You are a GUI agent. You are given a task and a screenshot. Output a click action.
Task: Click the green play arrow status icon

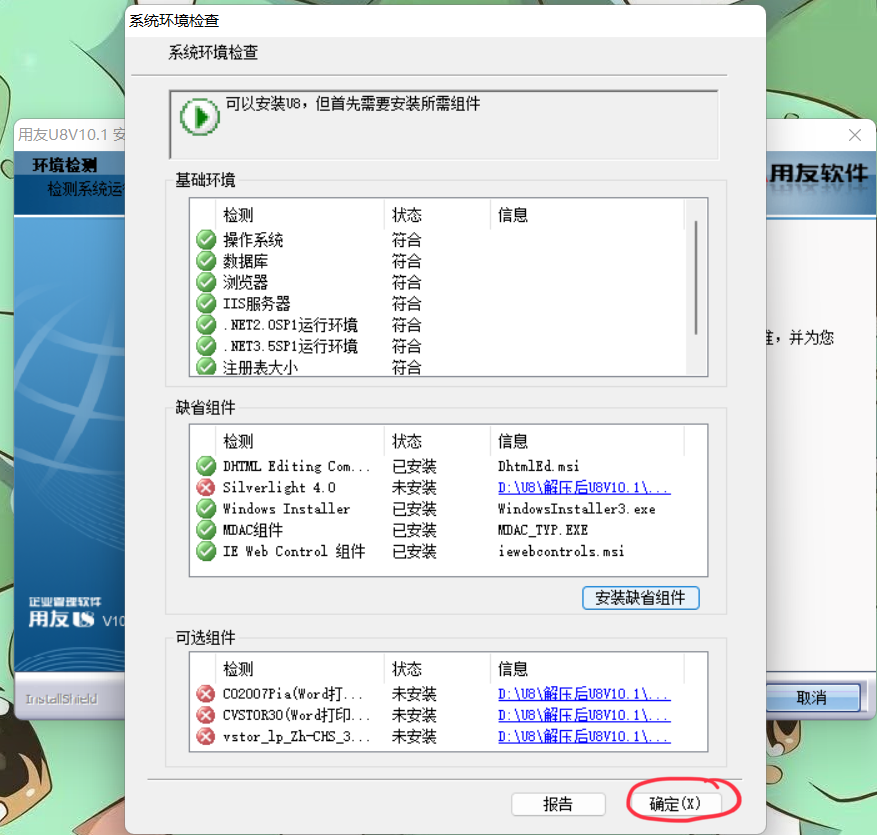coord(200,117)
